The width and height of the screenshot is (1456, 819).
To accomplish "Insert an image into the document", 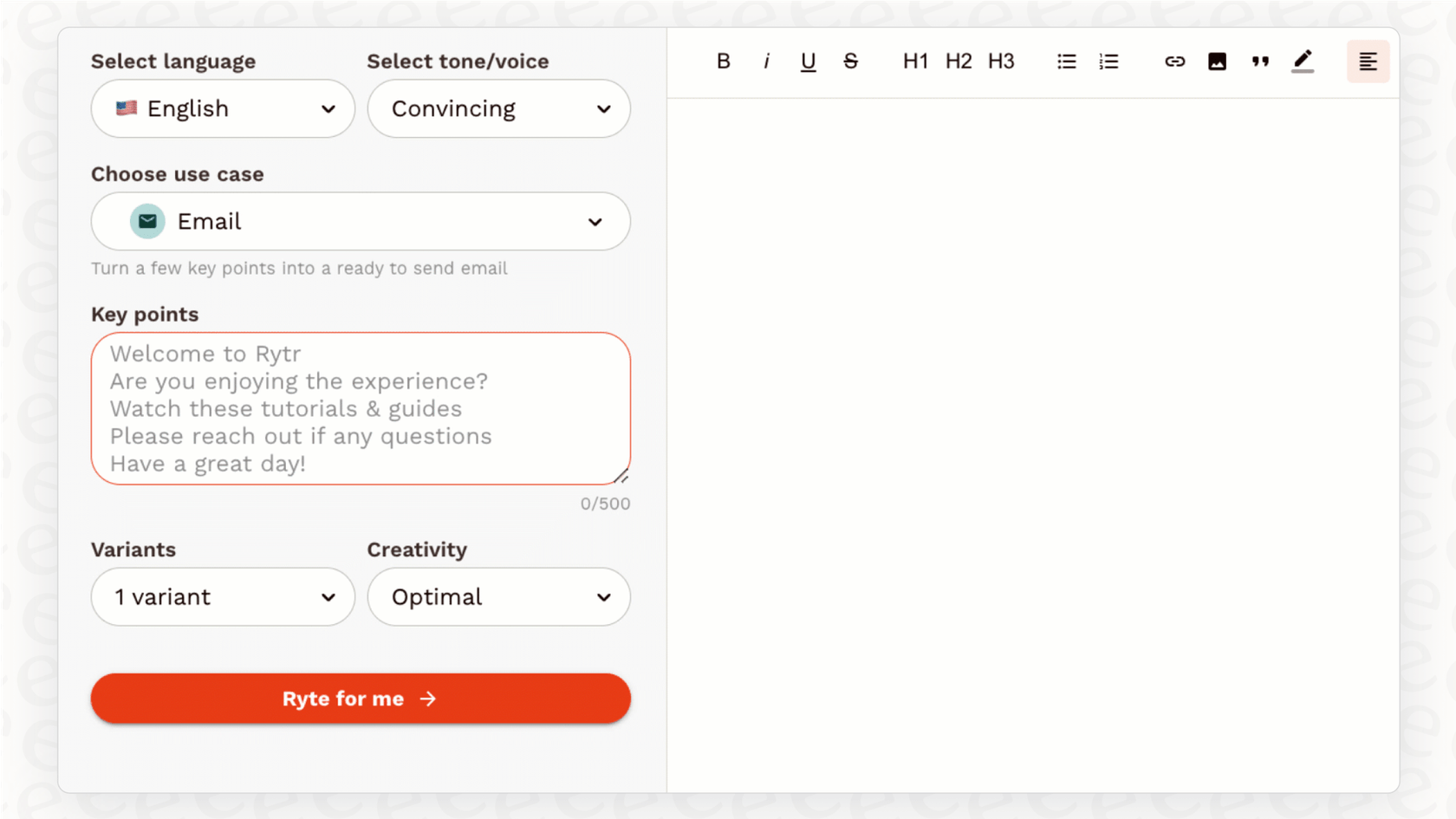I will 1217,61.
